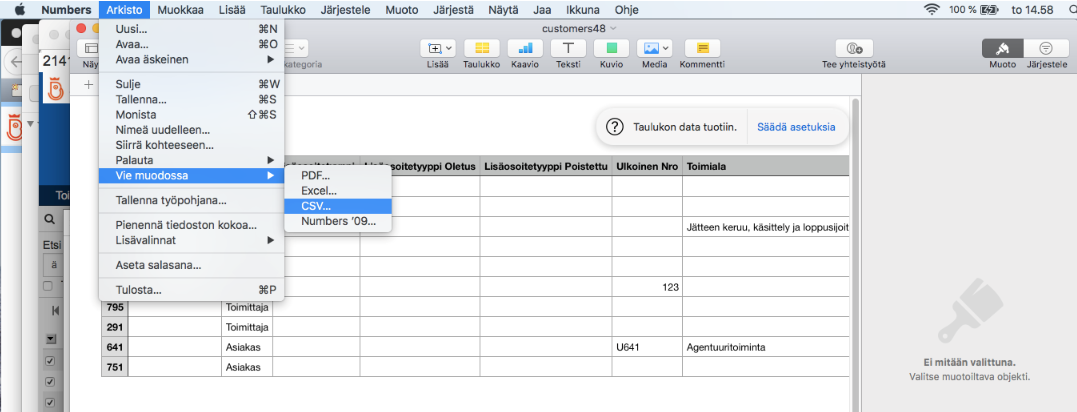Choose CSV… from export submenu
Viewport: 1077px width, 412px height.
315,205
